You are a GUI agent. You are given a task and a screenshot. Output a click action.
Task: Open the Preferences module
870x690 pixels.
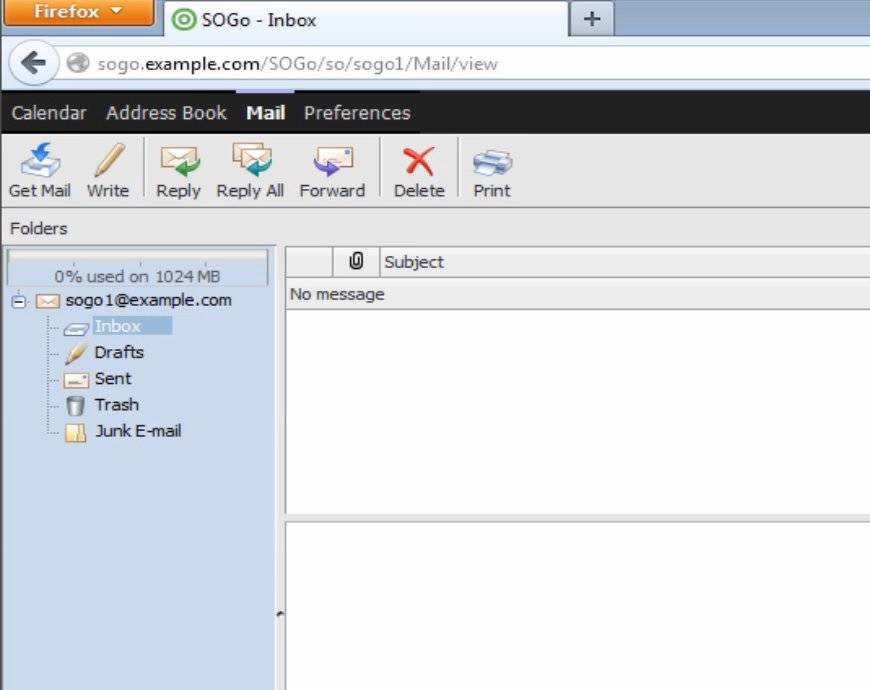[357, 113]
